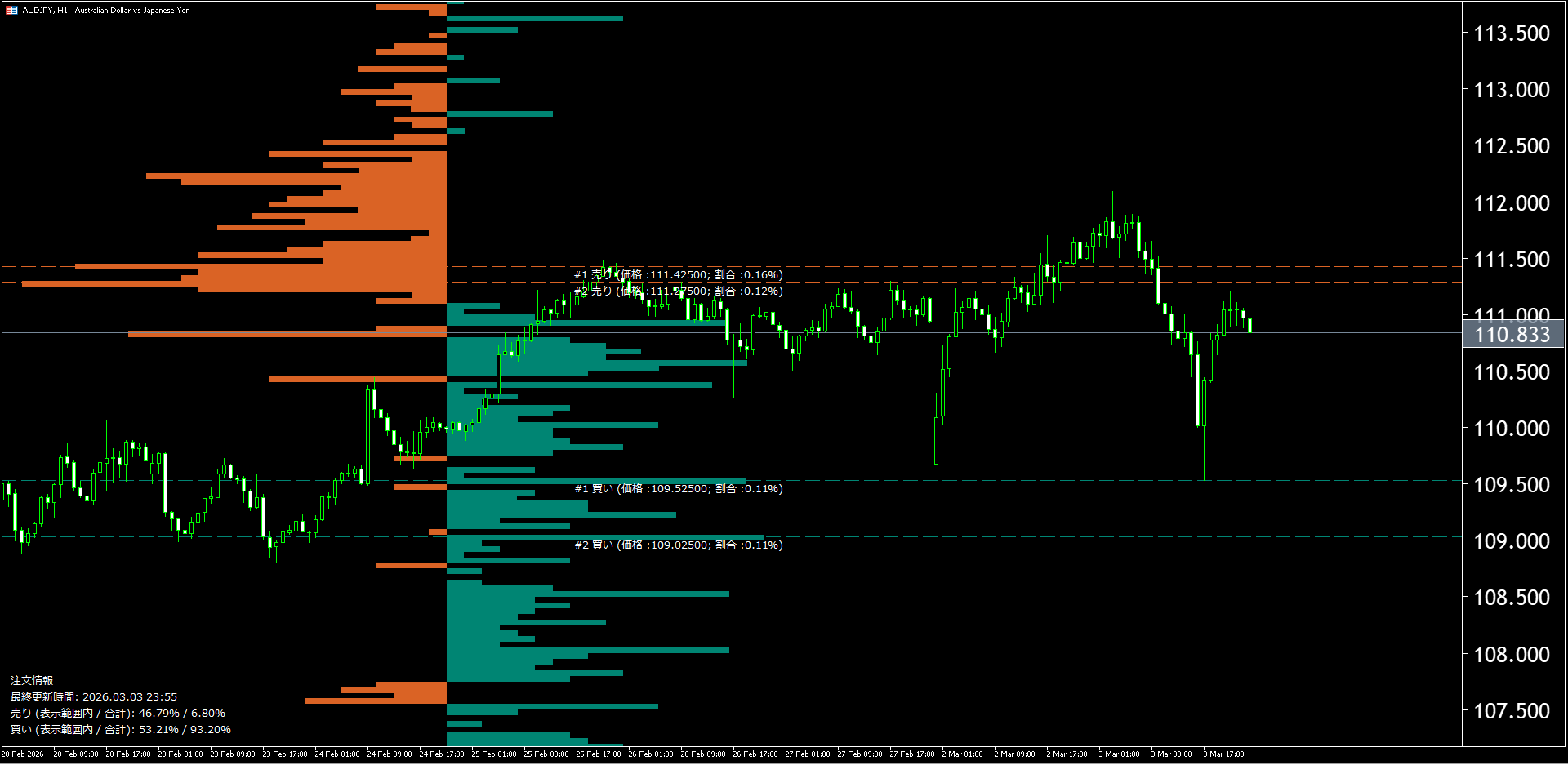Click the 25 Feb 01:00 time label
The image size is (1568, 765).
click(494, 754)
